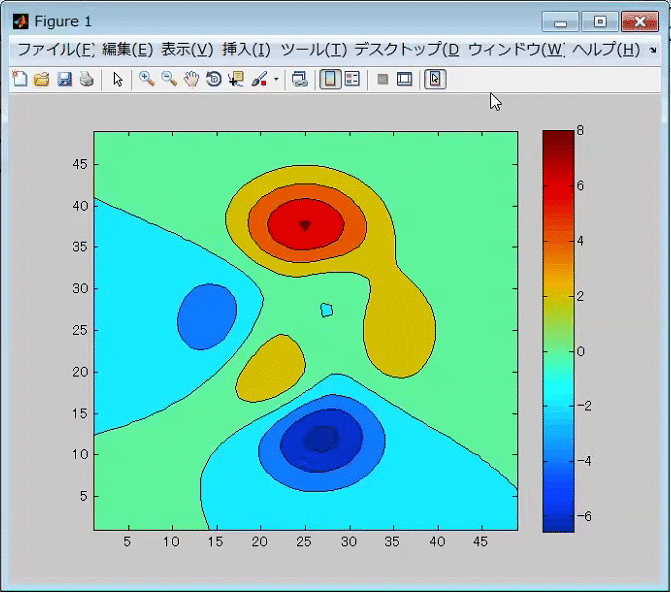Click the dark red top of the colorbar
The image size is (671, 593).
557,135
